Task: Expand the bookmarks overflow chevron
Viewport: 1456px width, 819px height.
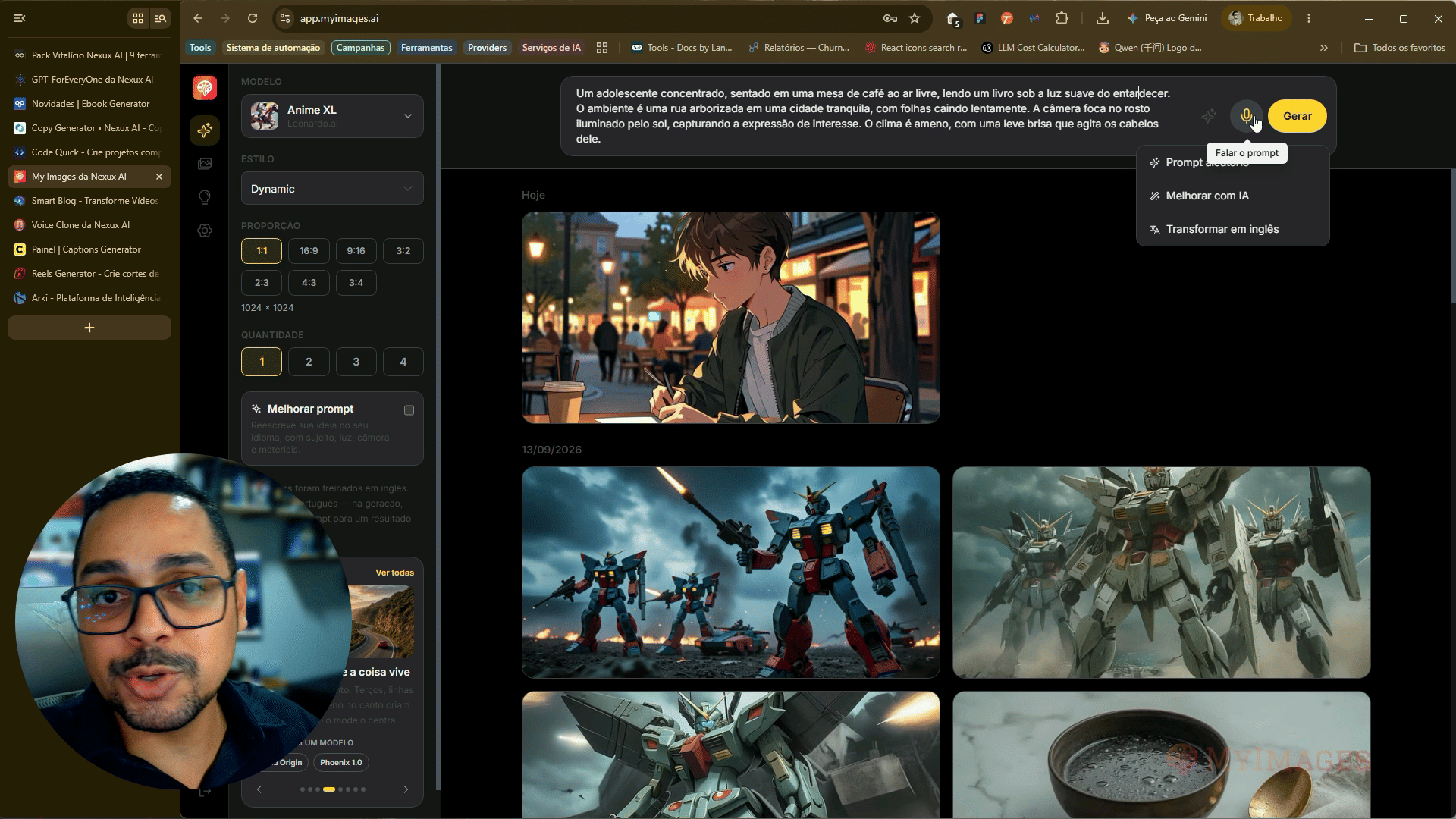Action: click(x=1323, y=48)
